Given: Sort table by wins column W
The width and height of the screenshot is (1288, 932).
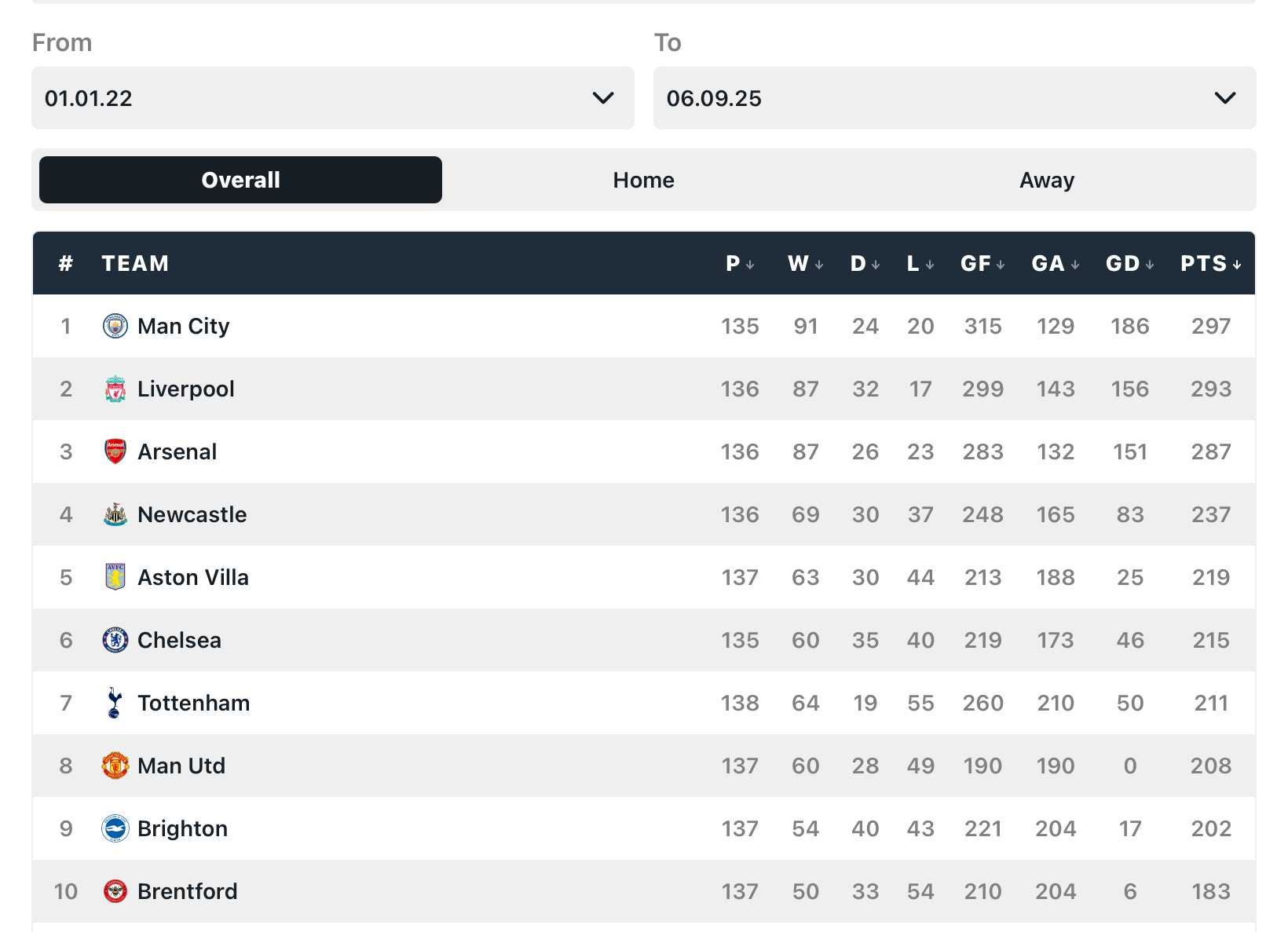Looking at the screenshot, I should 805,264.
